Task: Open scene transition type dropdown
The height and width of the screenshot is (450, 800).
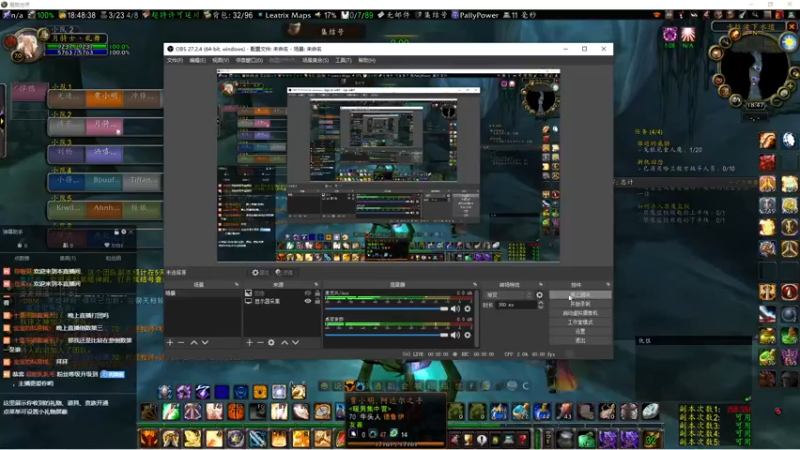Action: pos(509,295)
